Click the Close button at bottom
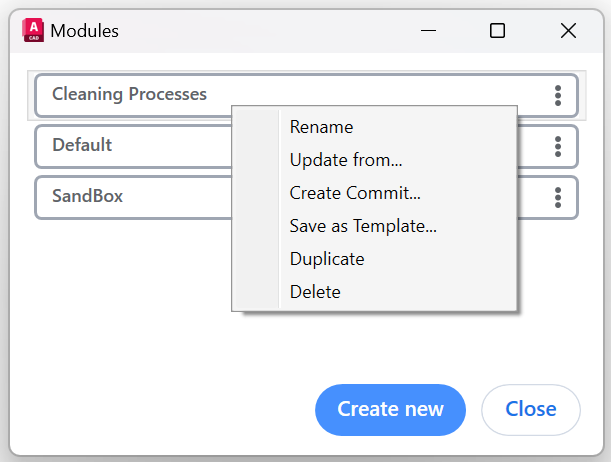This screenshot has height=462, width=611. pyautogui.click(x=531, y=409)
